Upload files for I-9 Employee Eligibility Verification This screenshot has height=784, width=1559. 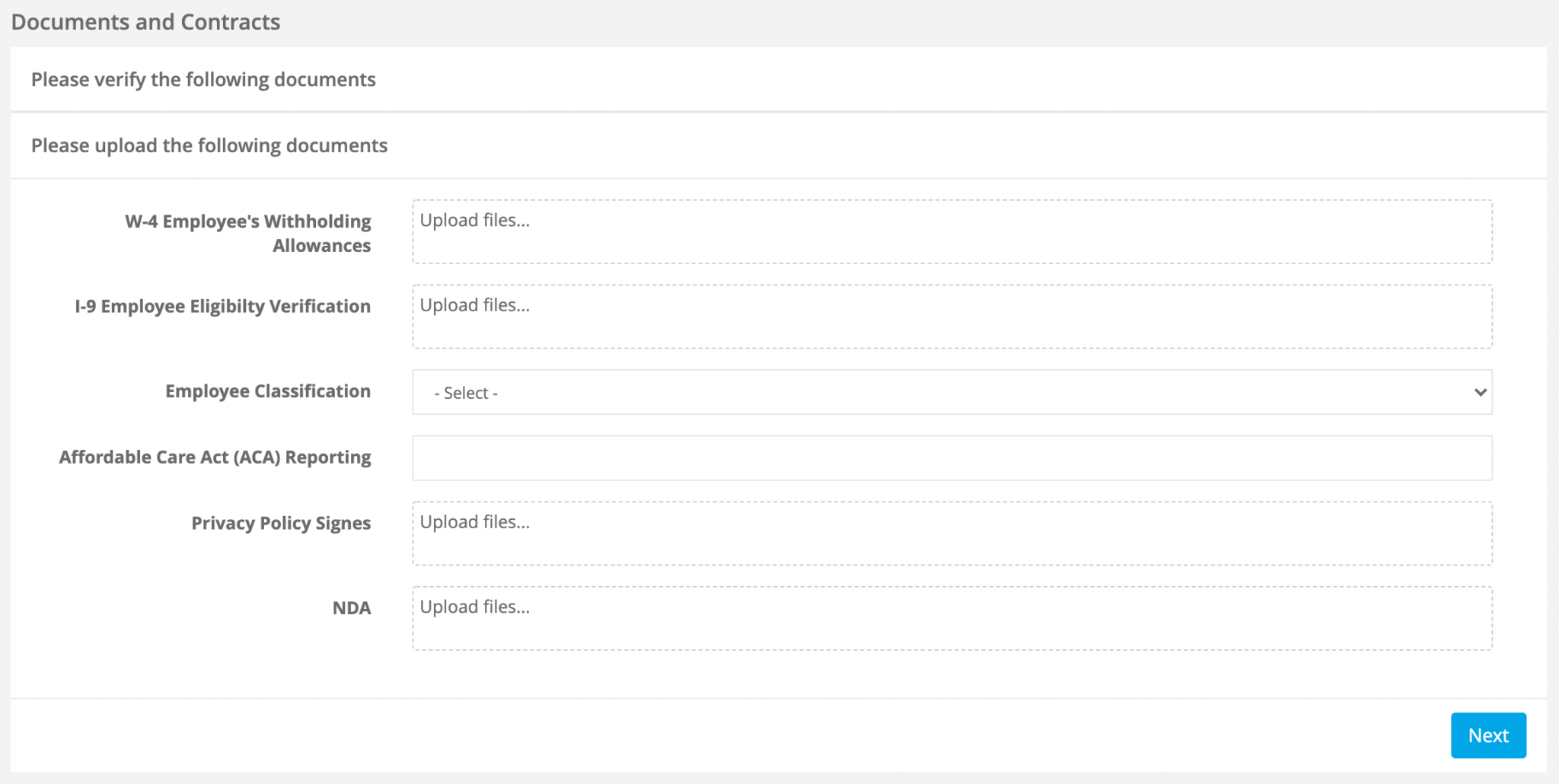(952, 316)
